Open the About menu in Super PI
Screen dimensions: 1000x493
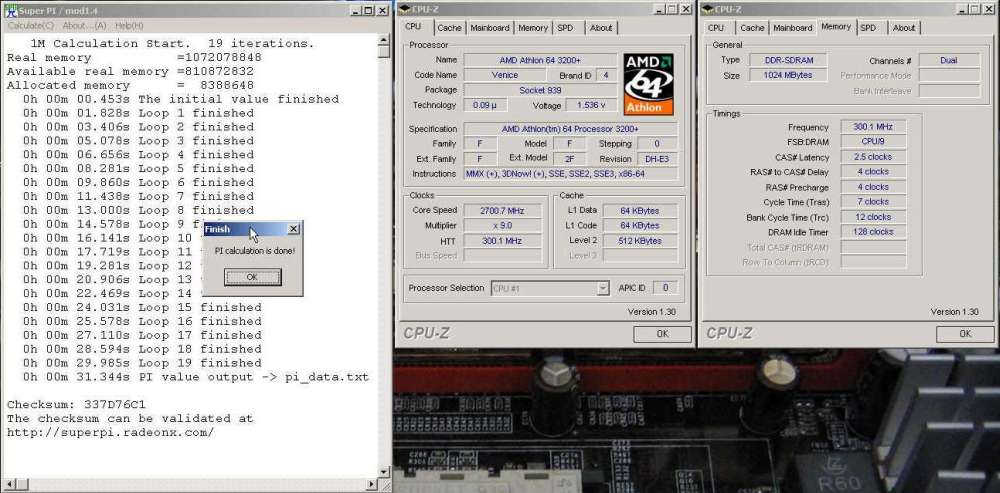85,26
